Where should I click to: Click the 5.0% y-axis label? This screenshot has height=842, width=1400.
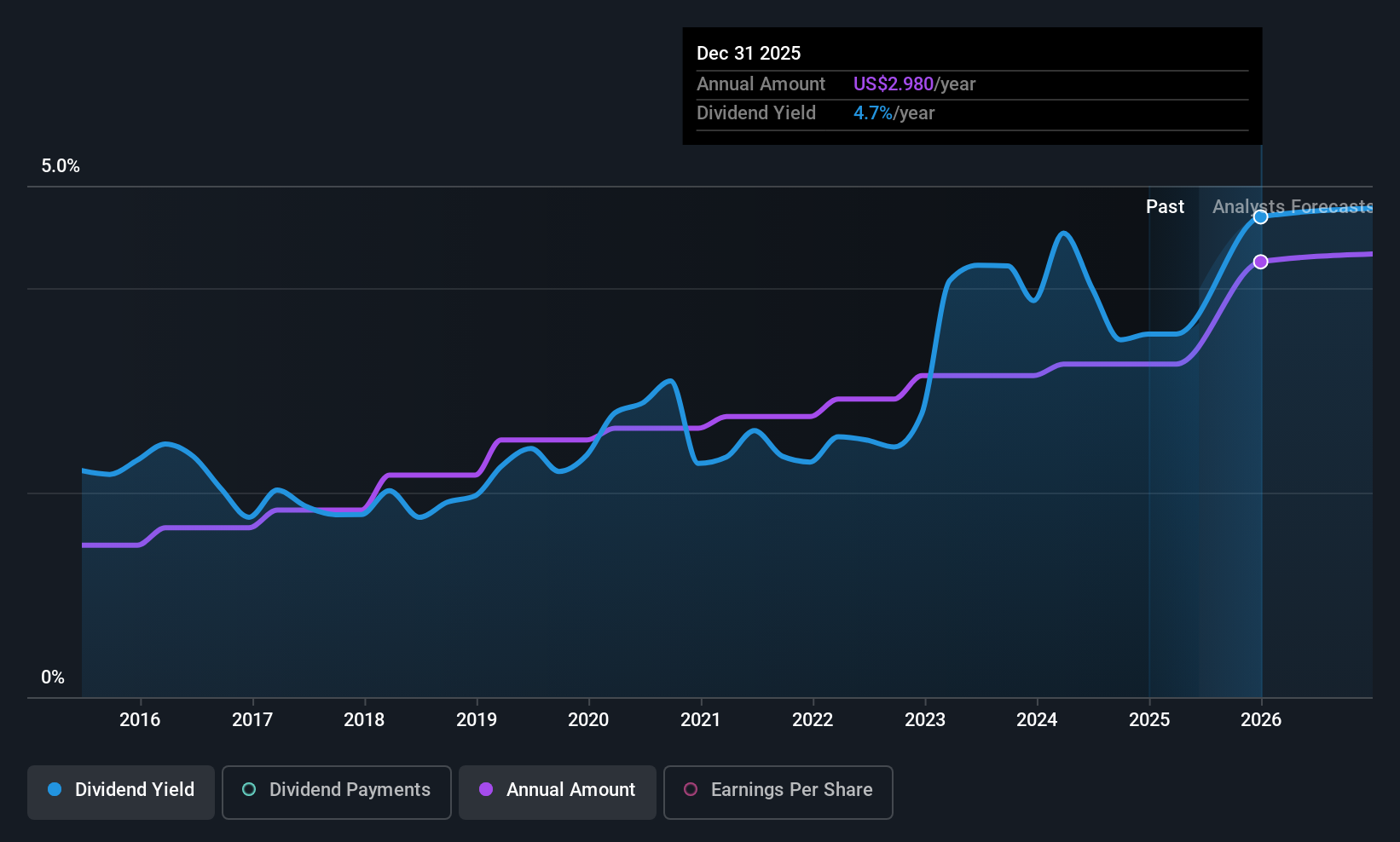61,166
